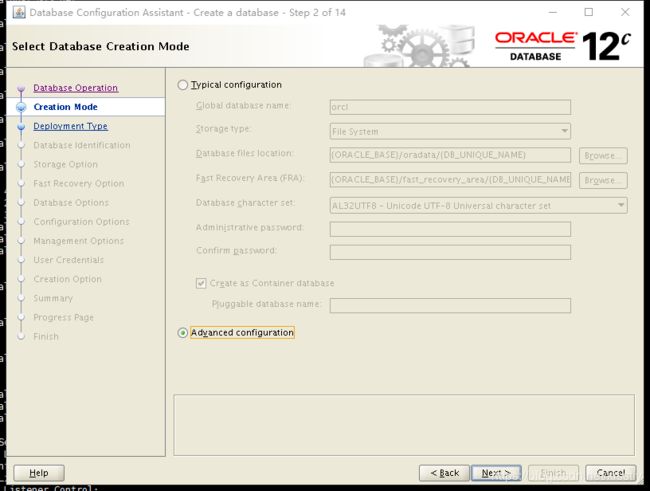Click the Fast Recovery Area path field

(450, 180)
